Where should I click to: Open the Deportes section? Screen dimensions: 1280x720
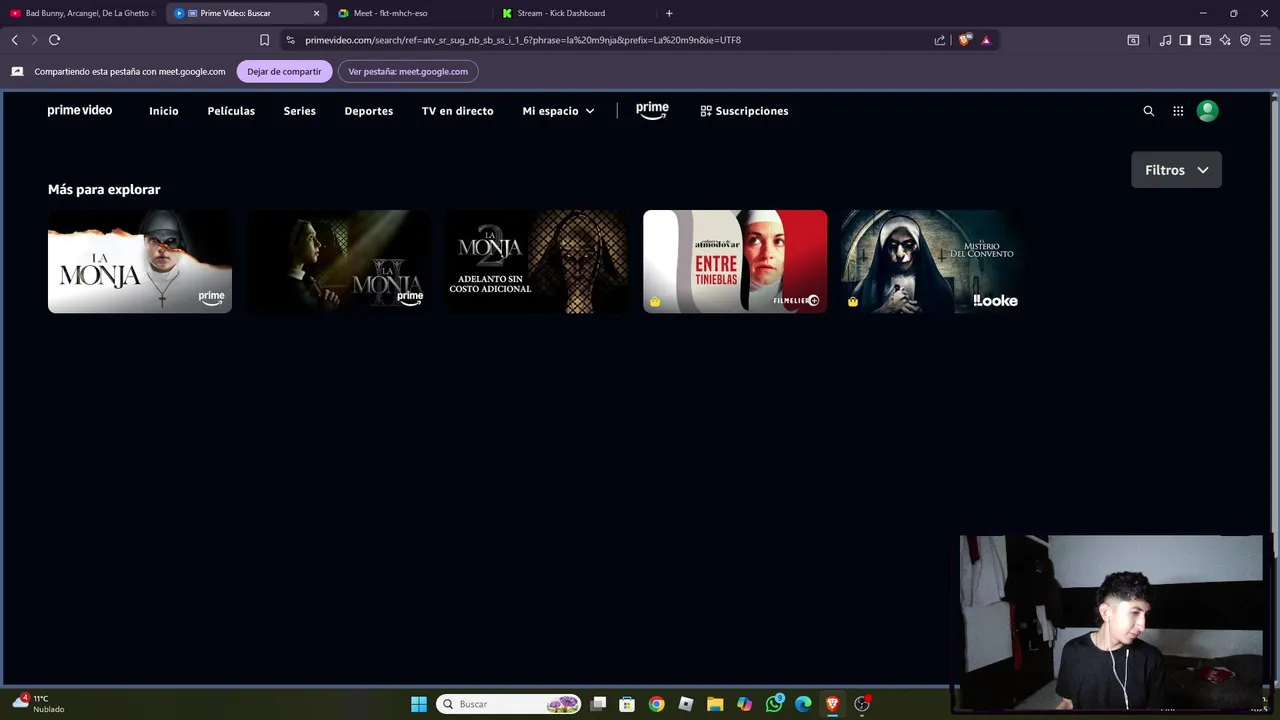pos(369,111)
